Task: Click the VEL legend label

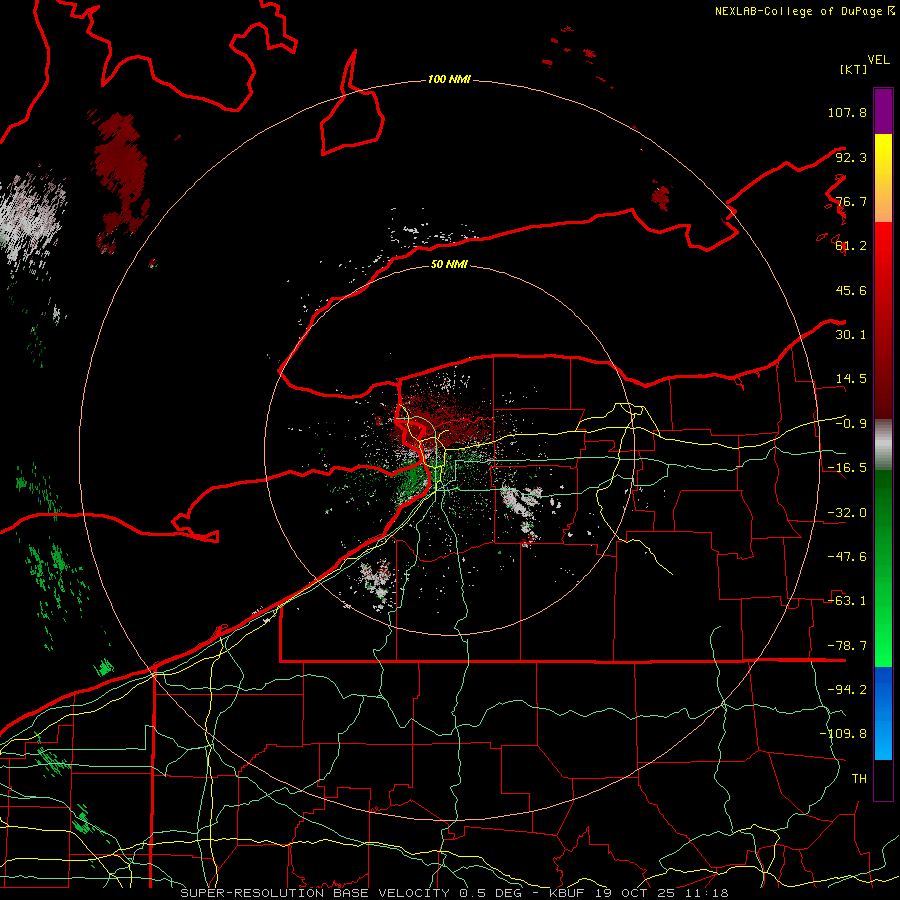Action: tap(878, 60)
